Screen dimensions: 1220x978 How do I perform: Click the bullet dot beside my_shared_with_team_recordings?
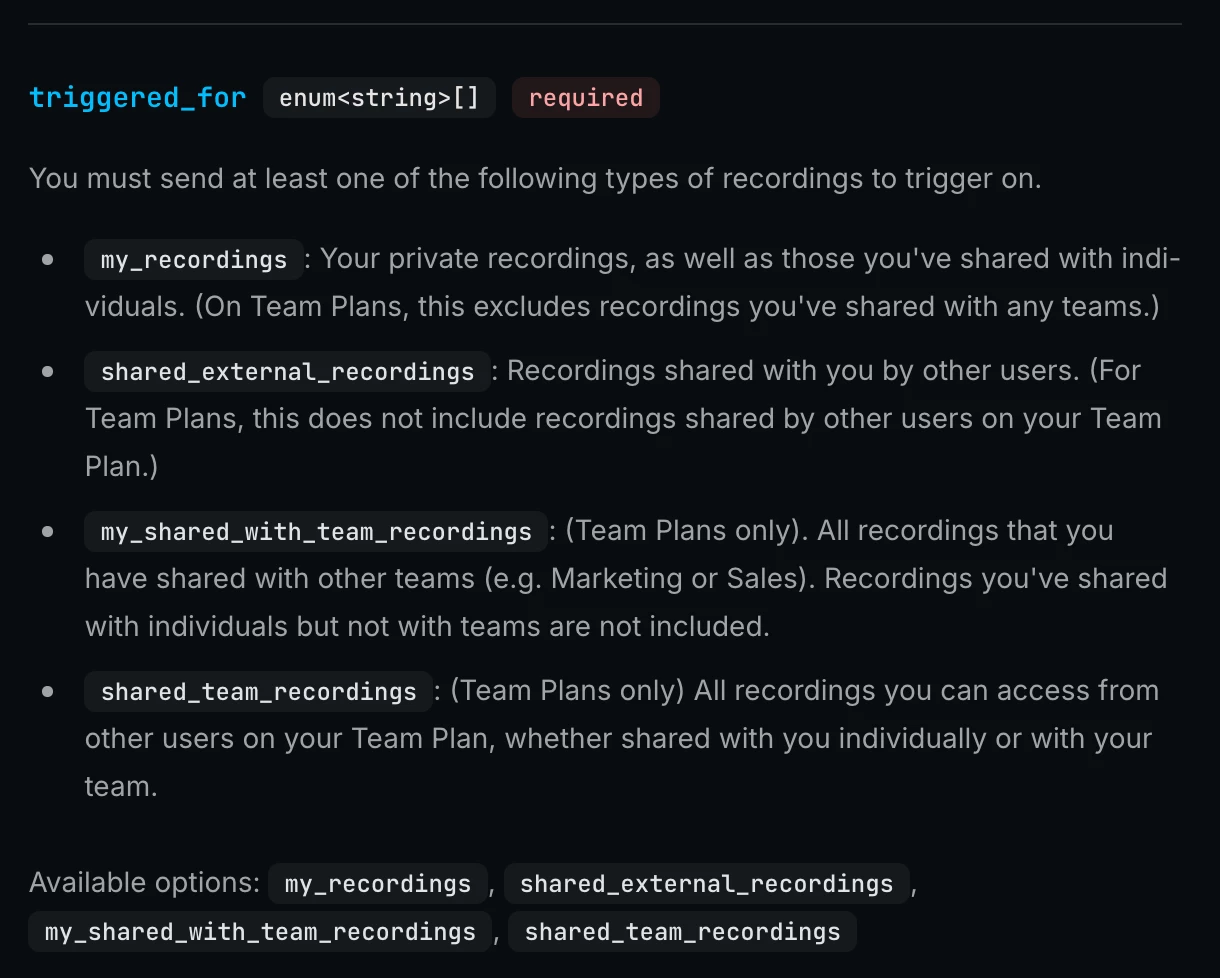[x=47, y=531]
